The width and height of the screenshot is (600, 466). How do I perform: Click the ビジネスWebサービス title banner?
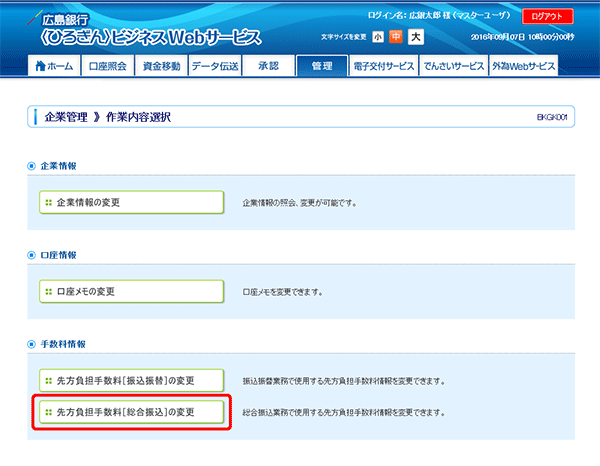point(151,38)
